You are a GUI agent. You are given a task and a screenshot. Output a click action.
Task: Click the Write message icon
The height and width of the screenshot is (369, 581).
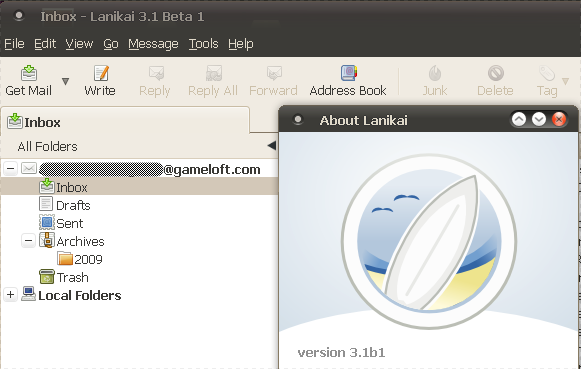coord(101,73)
